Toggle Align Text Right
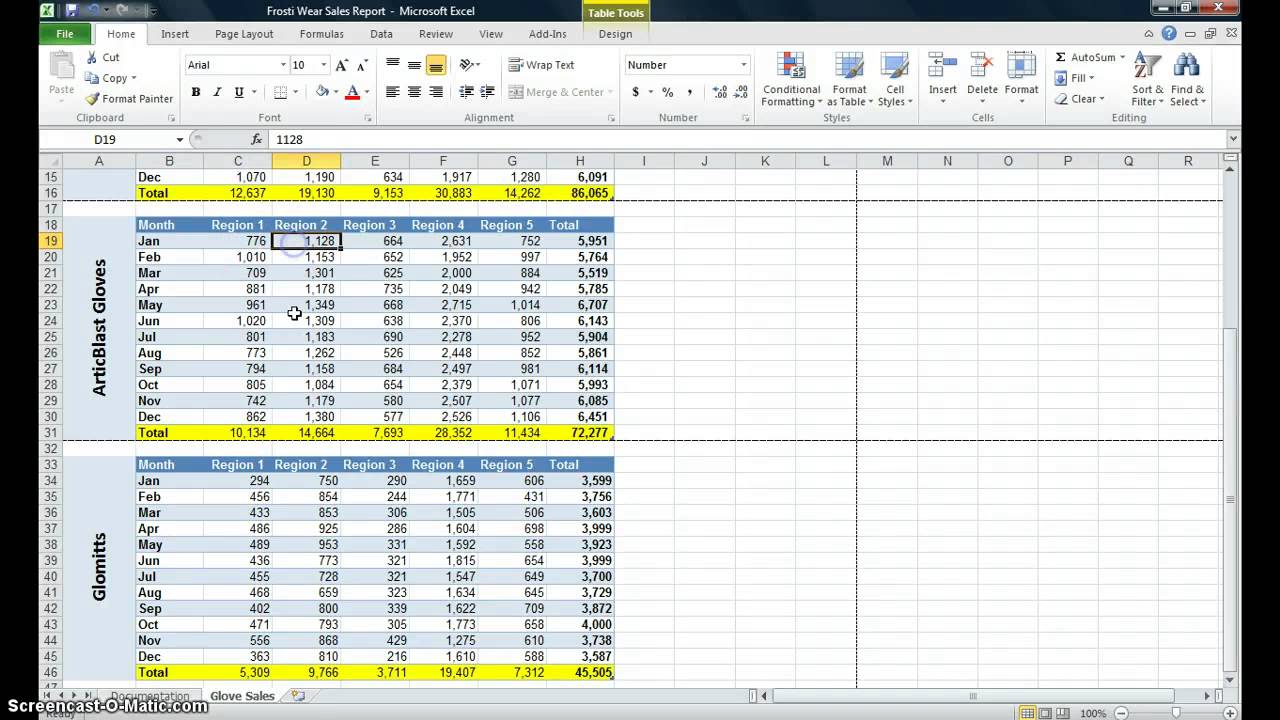The height and width of the screenshot is (720, 1280). pos(436,92)
